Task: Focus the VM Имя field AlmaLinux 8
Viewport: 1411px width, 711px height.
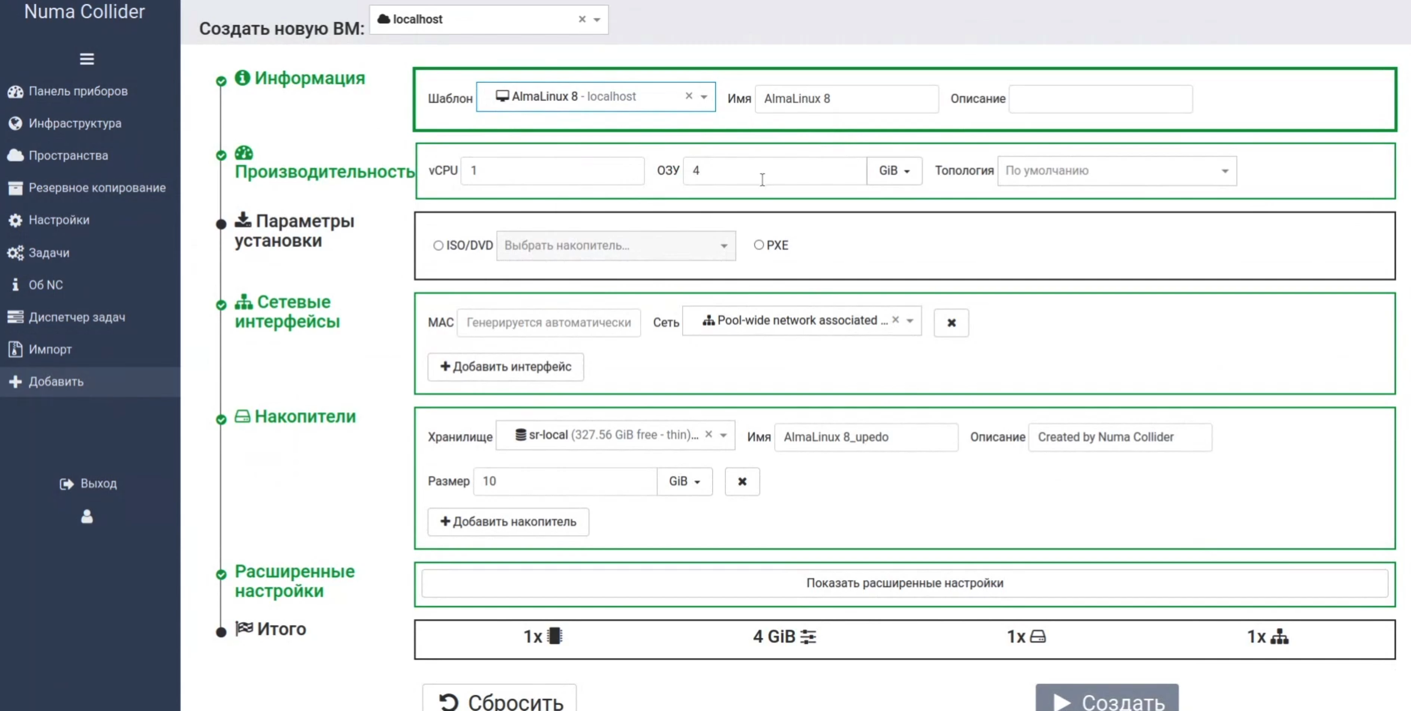Action: coord(846,99)
